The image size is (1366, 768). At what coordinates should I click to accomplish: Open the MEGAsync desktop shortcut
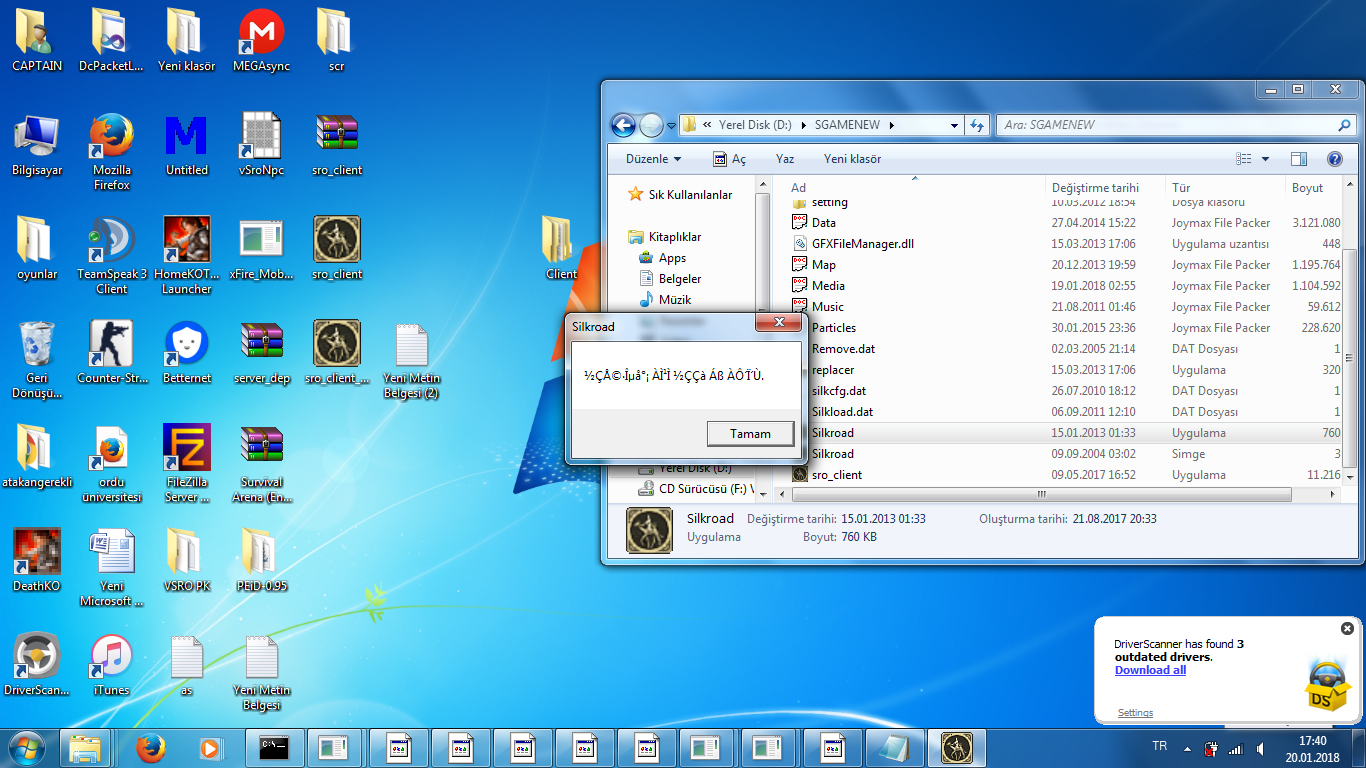point(262,40)
